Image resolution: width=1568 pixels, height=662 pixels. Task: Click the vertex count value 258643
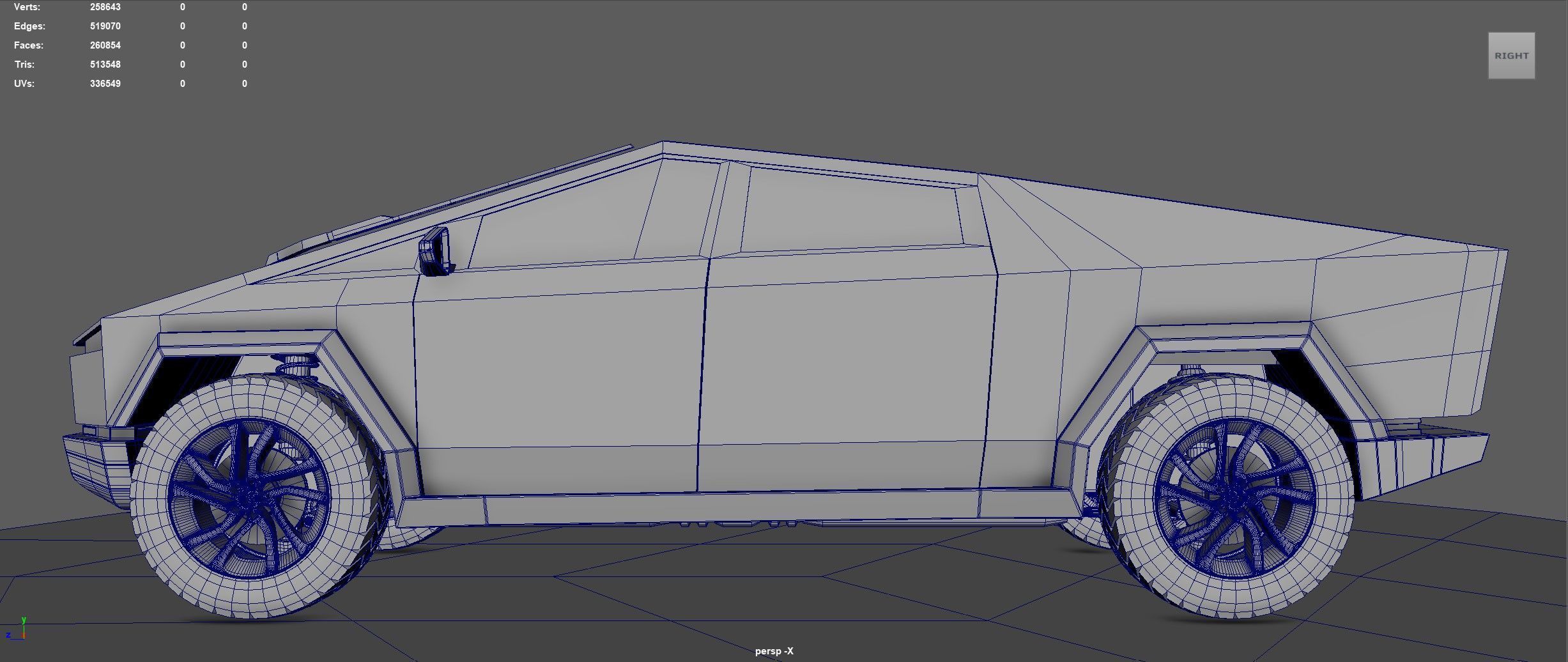(x=105, y=7)
